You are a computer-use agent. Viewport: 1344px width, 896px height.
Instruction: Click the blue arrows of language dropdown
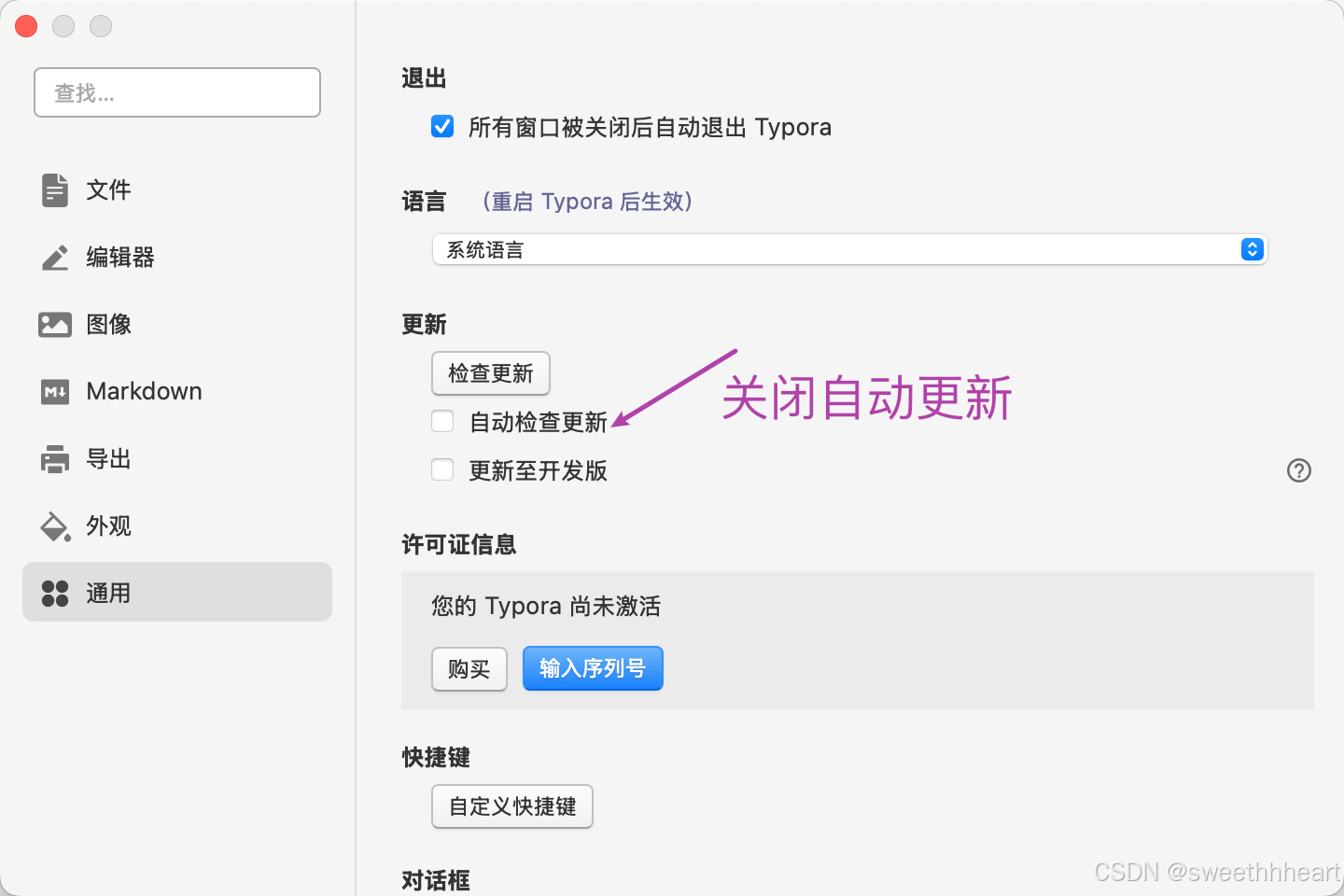(x=1253, y=249)
